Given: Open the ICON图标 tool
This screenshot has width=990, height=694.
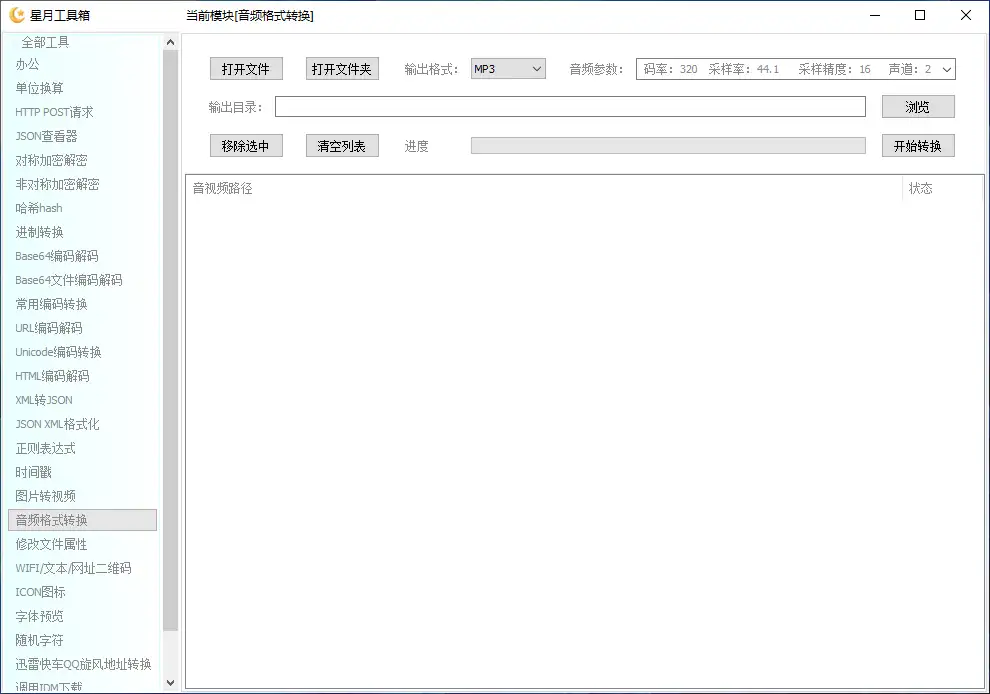Looking at the screenshot, I should point(40,592).
